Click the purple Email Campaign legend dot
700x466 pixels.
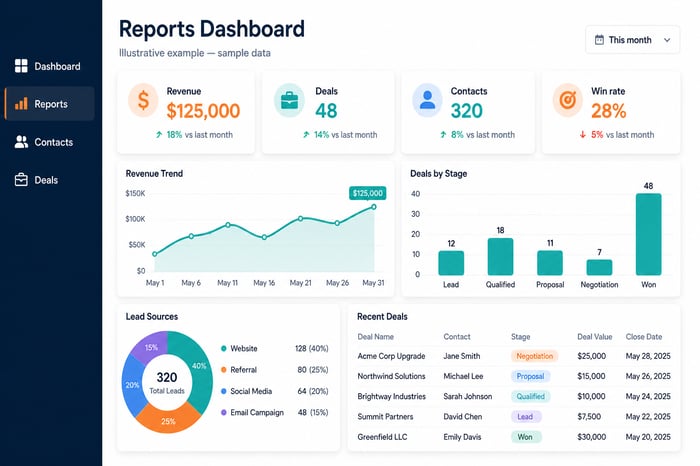tap(224, 412)
